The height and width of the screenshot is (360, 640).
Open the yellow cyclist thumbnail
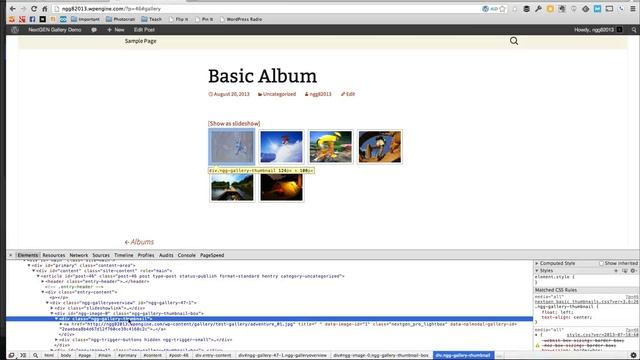[x=331, y=147]
